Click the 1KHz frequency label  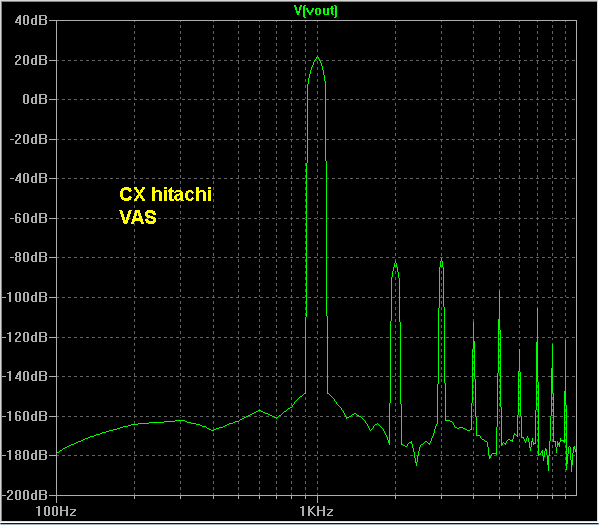[x=316, y=511]
